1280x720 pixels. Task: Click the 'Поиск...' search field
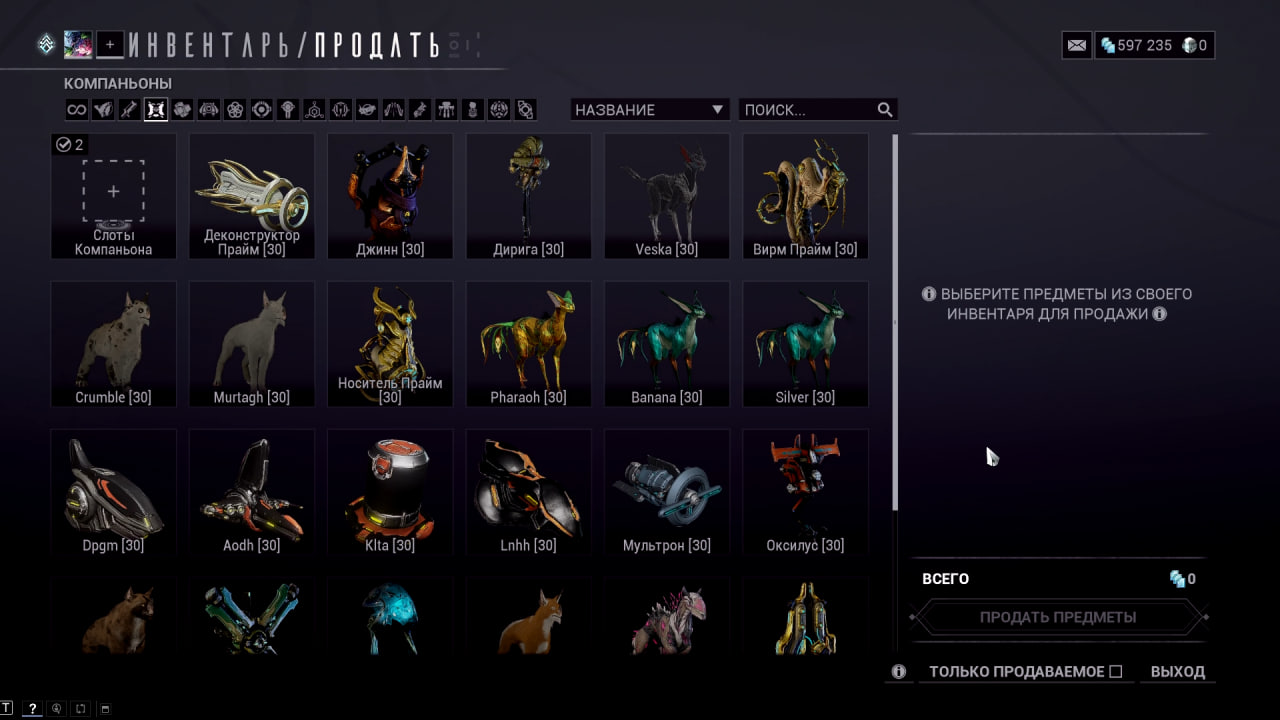(808, 110)
